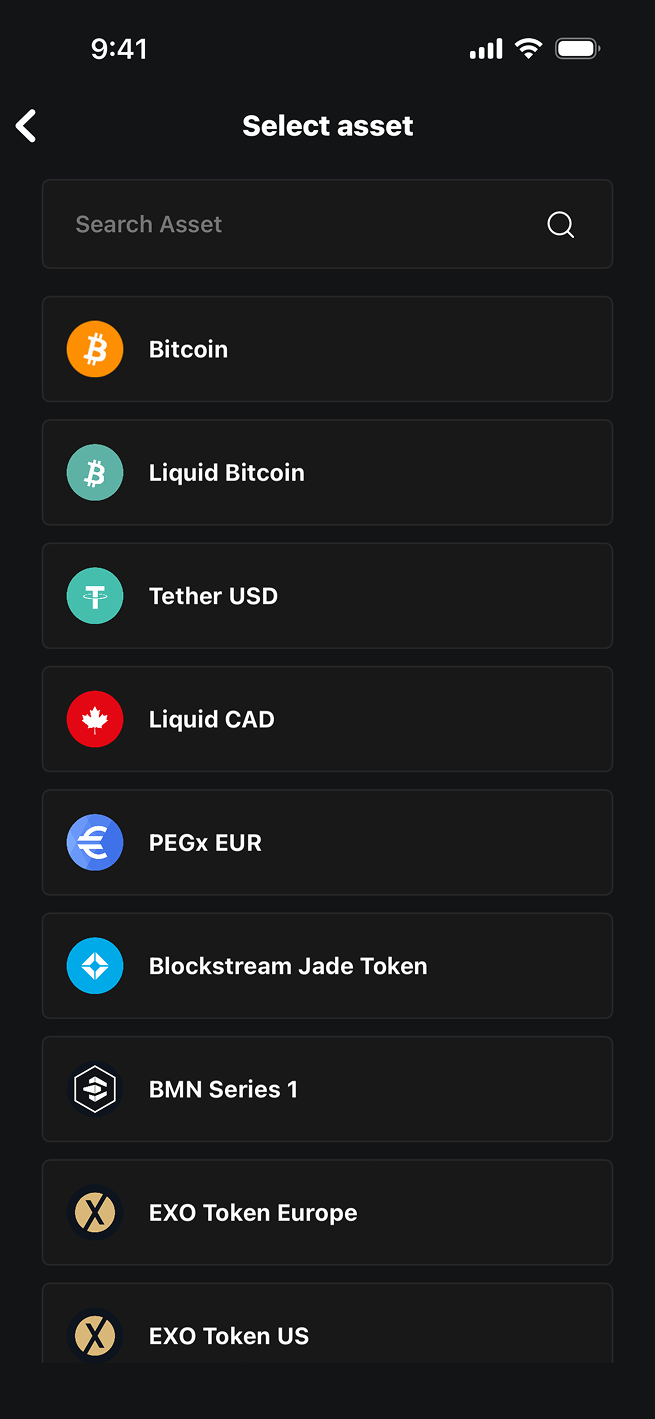This screenshot has height=1419, width=655.
Task: Select the Blockstream Jade Token asset
Action: (328, 965)
